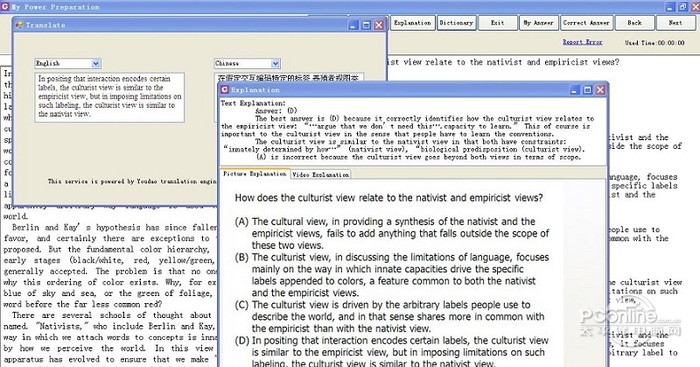Open the Dictionary tool
The width and height of the screenshot is (700, 367).
pos(456,23)
